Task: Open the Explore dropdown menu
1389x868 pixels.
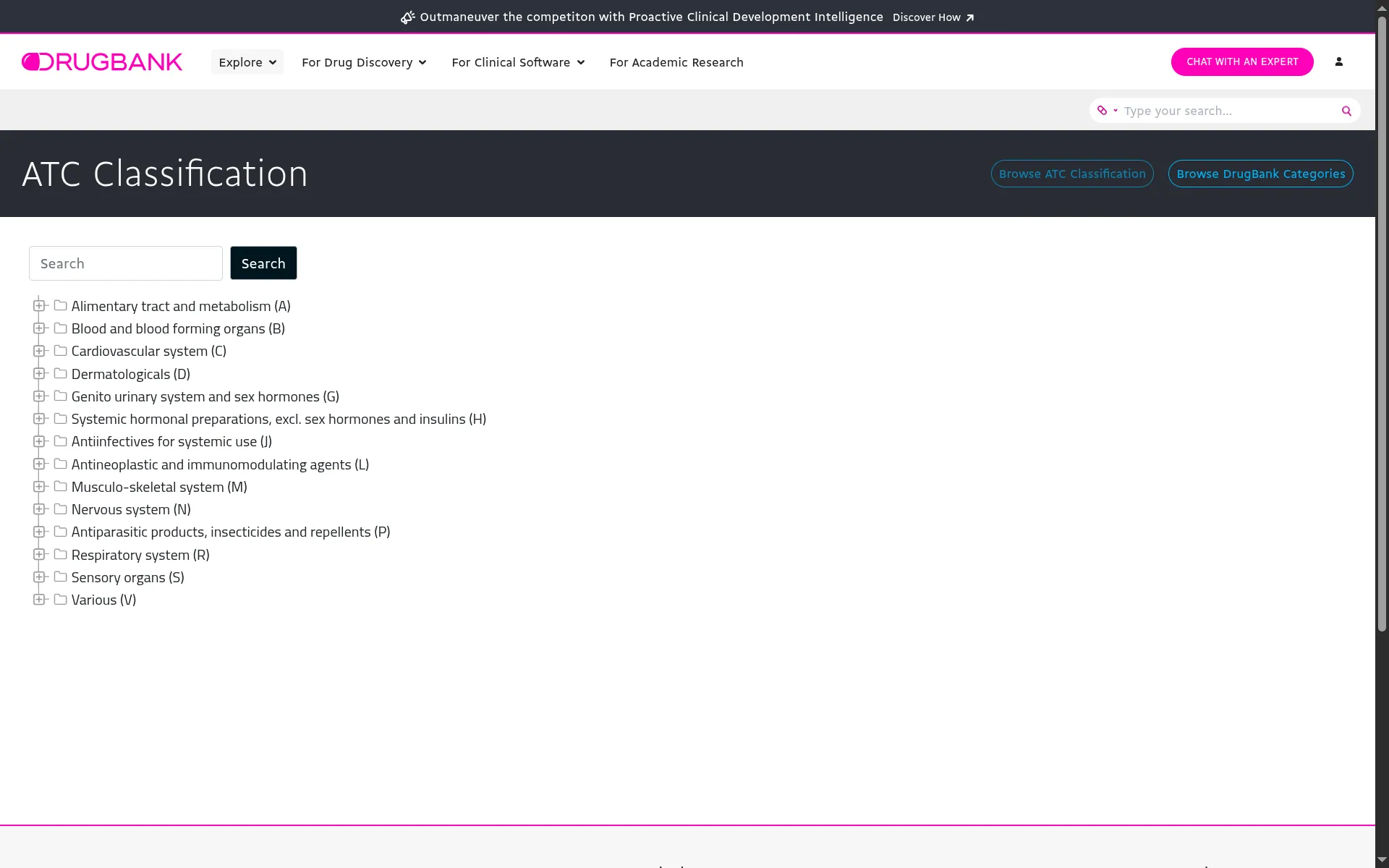Action: (247, 62)
